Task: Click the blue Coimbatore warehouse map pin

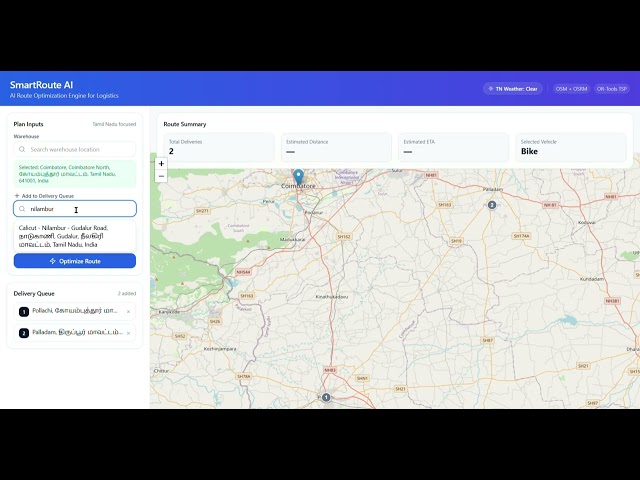Action: (299, 178)
